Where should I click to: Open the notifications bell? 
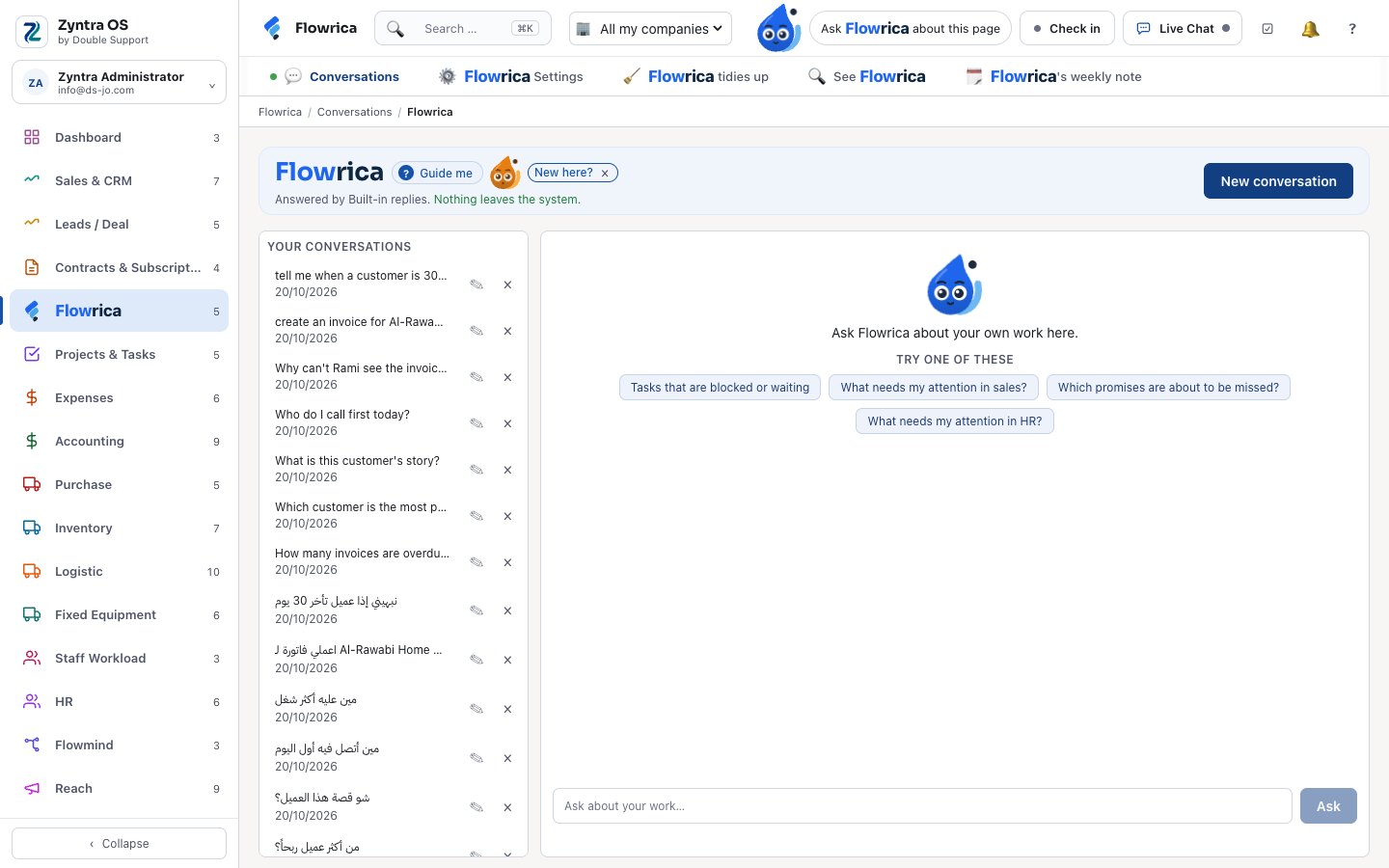click(1310, 29)
